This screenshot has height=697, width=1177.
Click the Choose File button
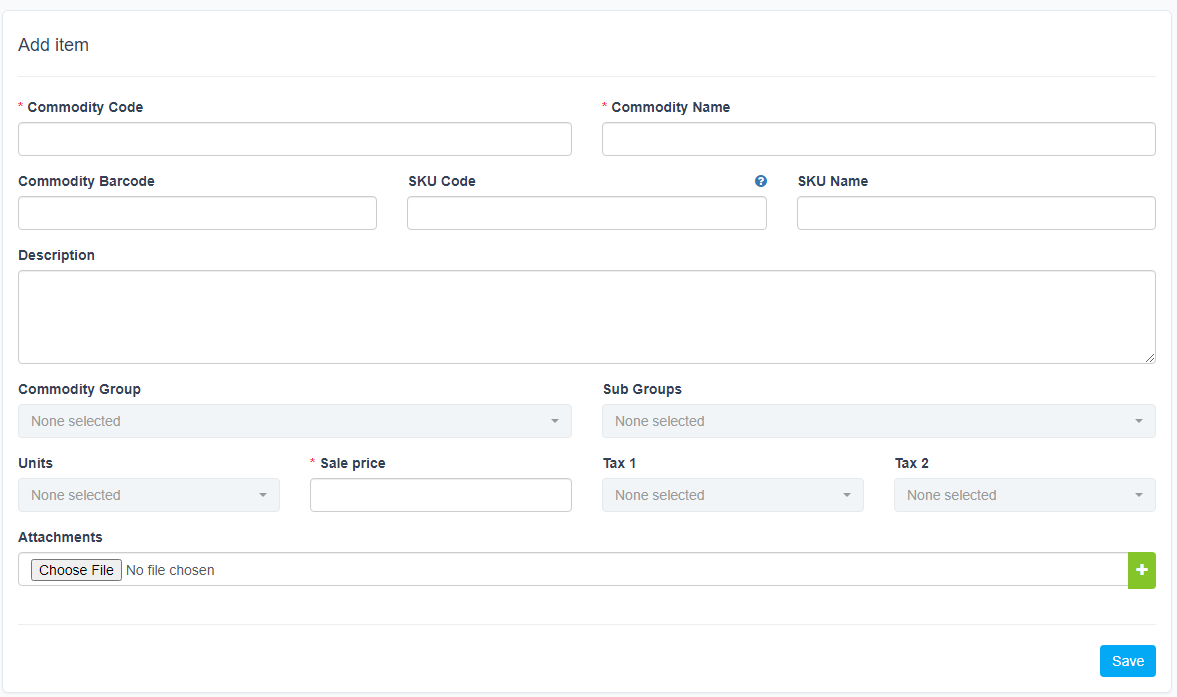(x=76, y=570)
